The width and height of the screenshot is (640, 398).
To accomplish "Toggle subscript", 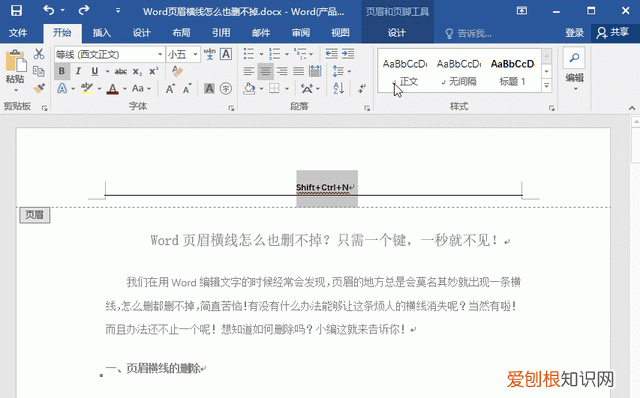I will (x=138, y=71).
